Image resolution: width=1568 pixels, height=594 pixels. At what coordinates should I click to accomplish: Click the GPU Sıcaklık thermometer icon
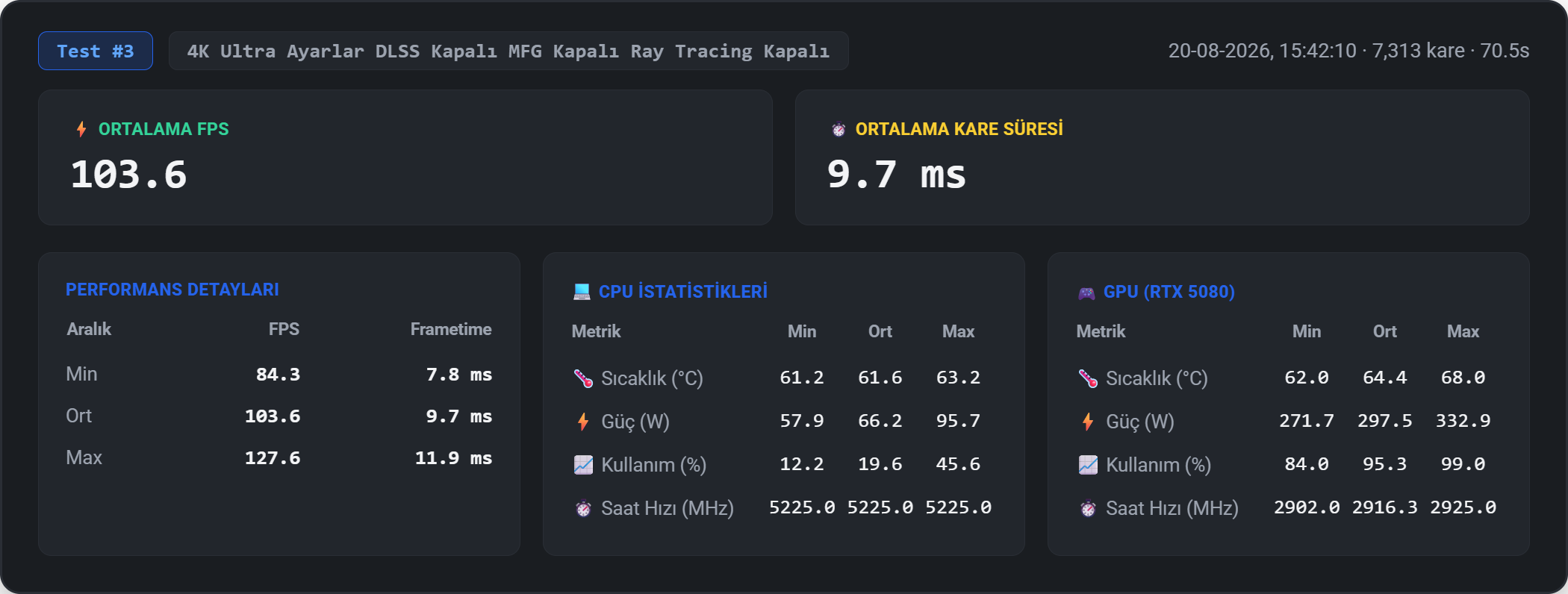[x=1088, y=378]
